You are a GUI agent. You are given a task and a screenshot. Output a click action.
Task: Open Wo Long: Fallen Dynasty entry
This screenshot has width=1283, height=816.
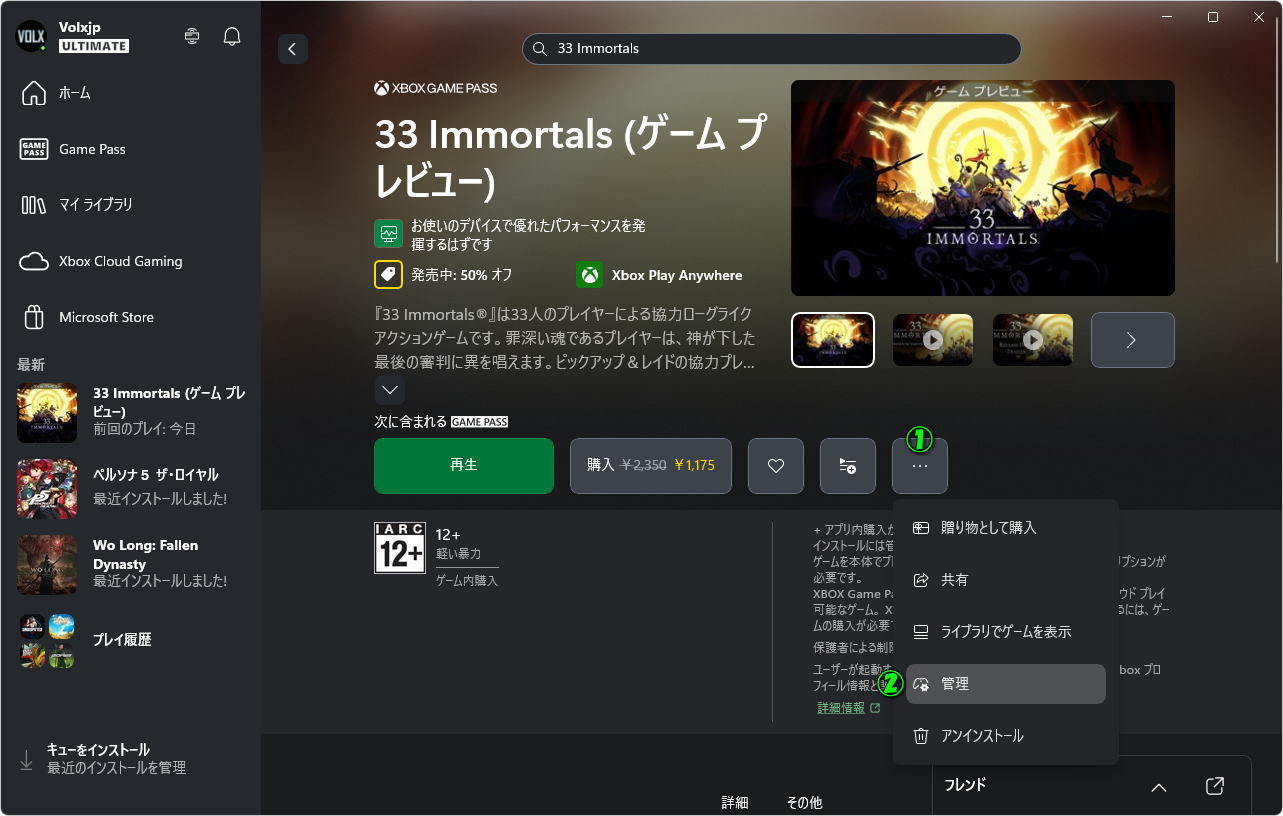130,563
